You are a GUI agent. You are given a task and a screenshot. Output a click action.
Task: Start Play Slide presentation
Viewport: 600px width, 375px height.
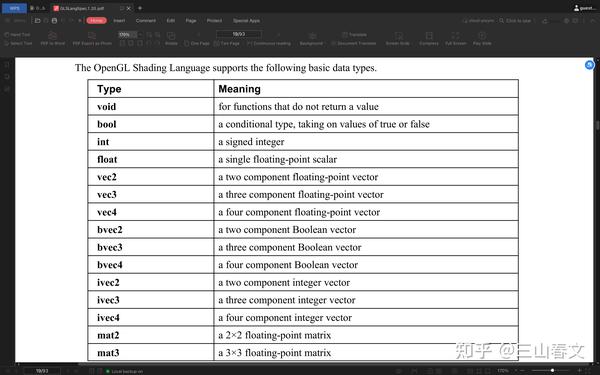pyautogui.click(x=482, y=38)
